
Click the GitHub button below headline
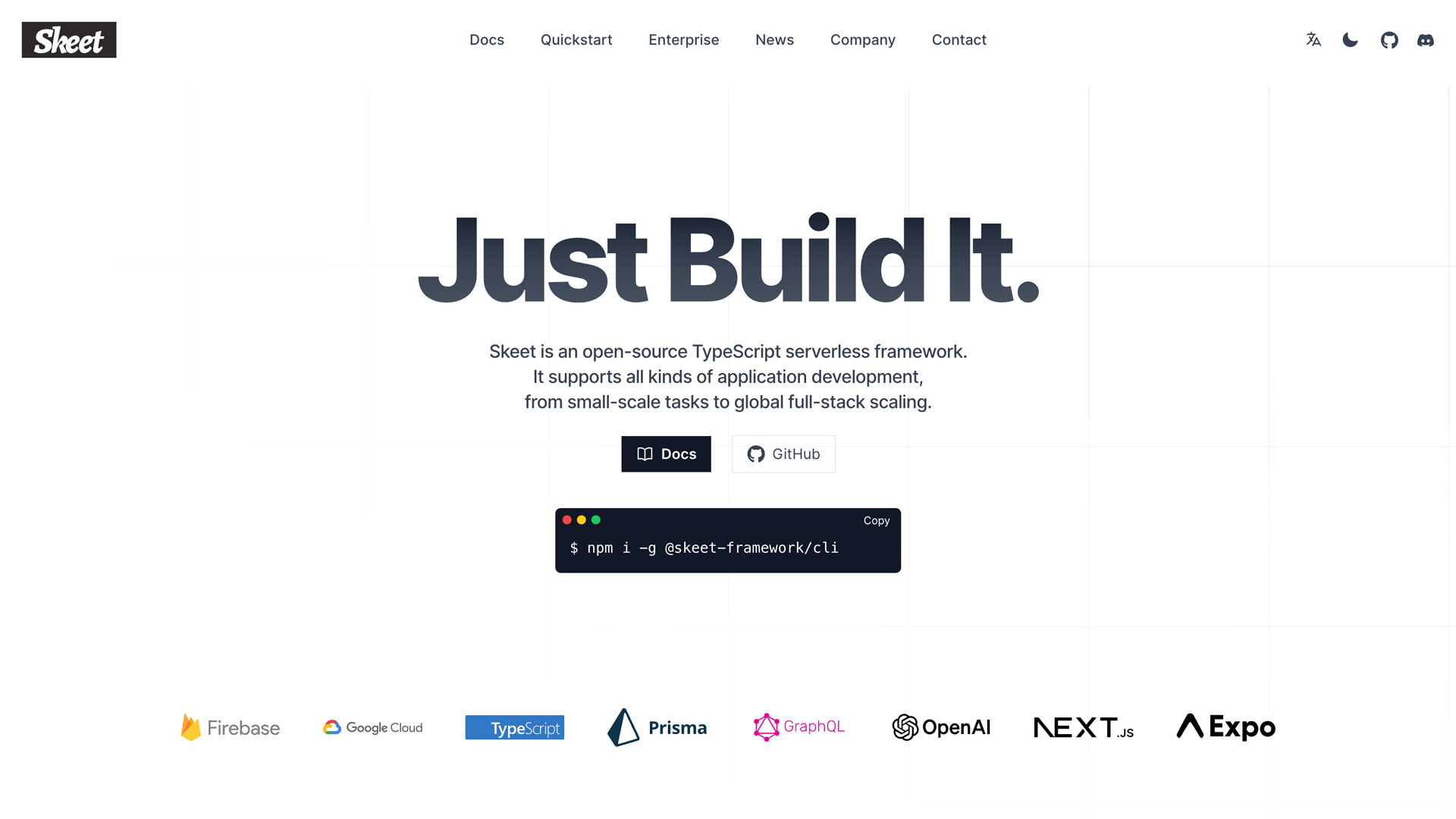(x=783, y=454)
